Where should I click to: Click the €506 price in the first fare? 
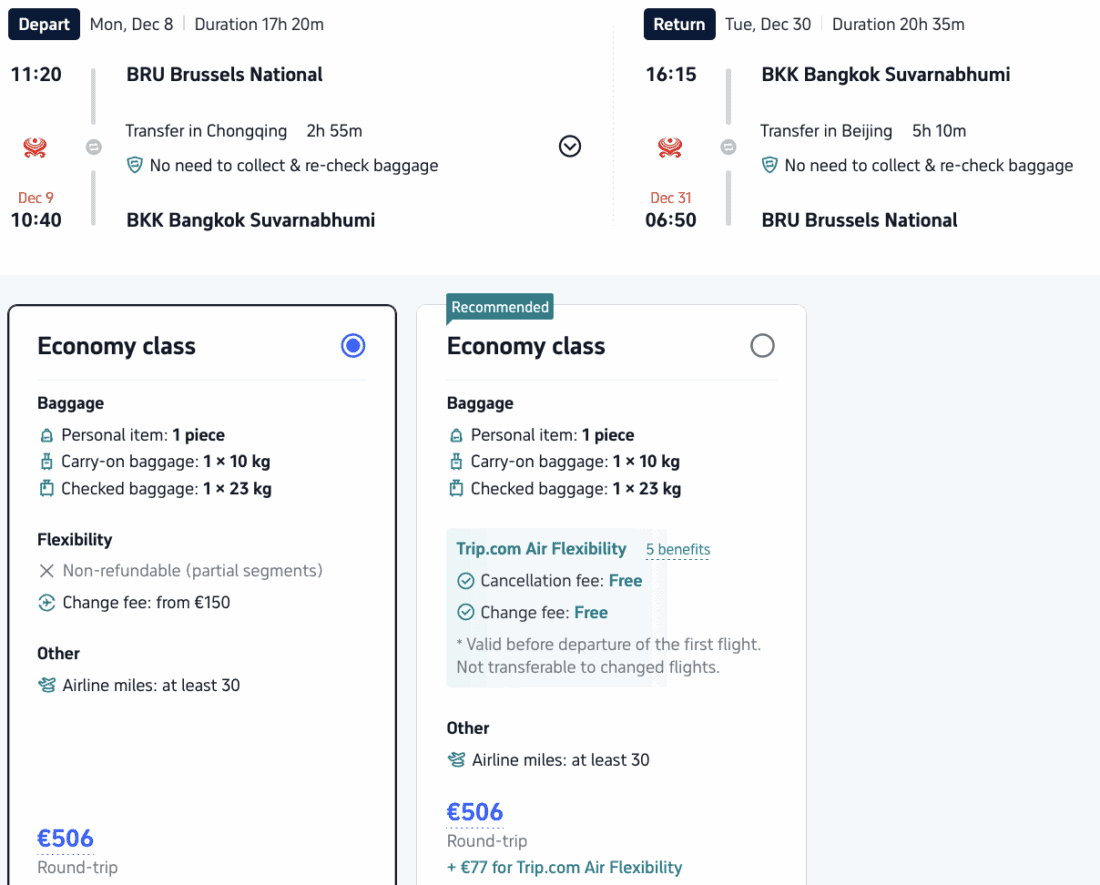tap(65, 838)
